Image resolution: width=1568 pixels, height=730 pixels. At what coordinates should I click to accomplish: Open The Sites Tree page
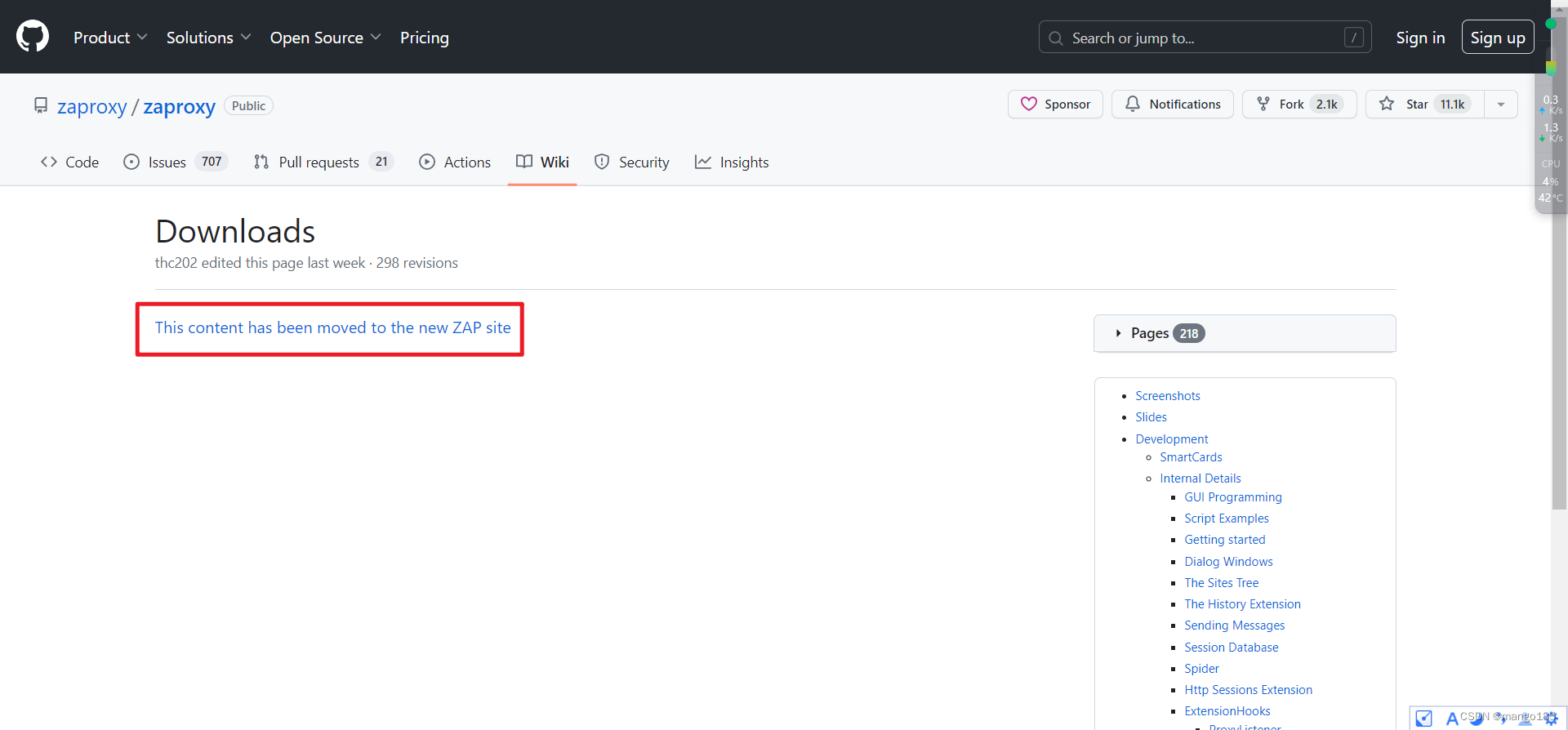(1222, 583)
